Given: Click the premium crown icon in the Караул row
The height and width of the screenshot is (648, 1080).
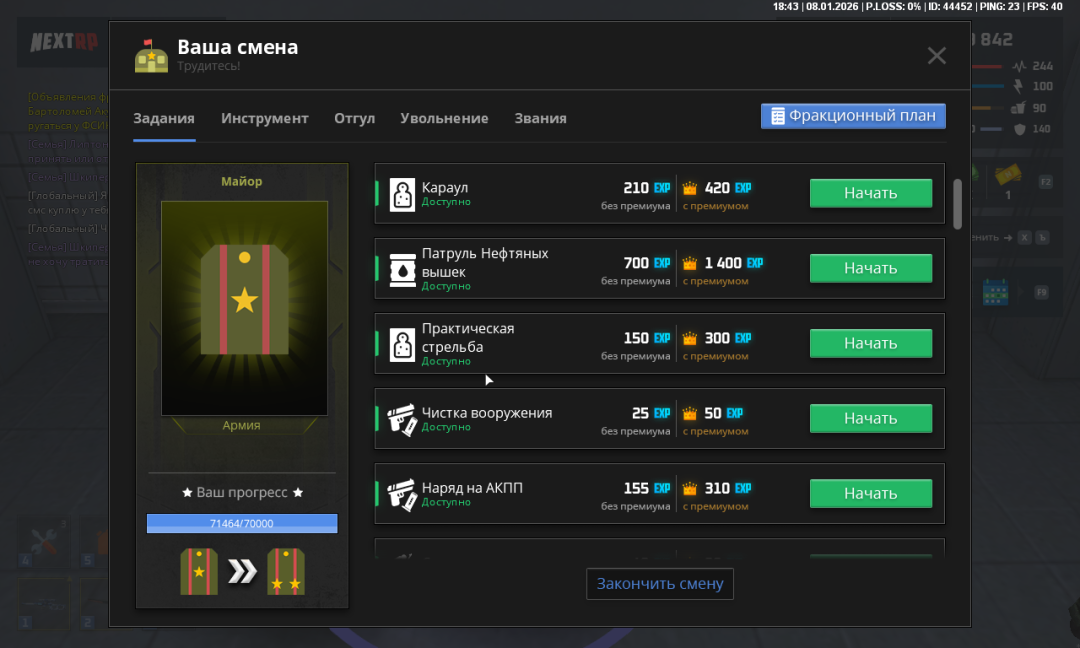Looking at the screenshot, I should 690,188.
